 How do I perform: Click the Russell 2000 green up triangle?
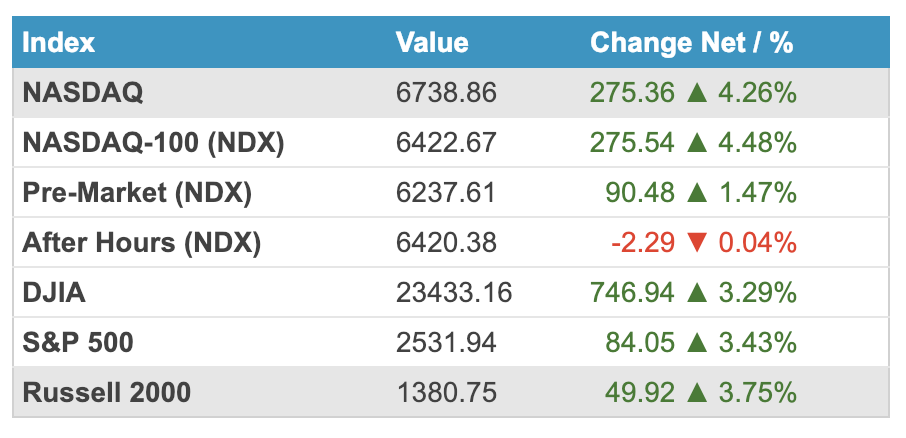(x=695, y=394)
